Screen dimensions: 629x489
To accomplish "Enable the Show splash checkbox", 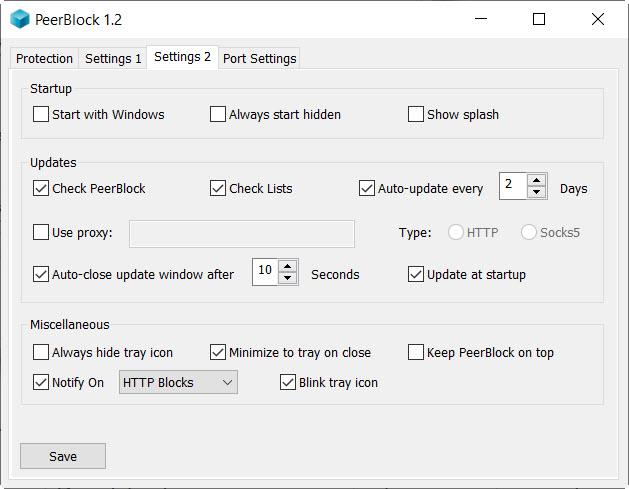I will [416, 114].
